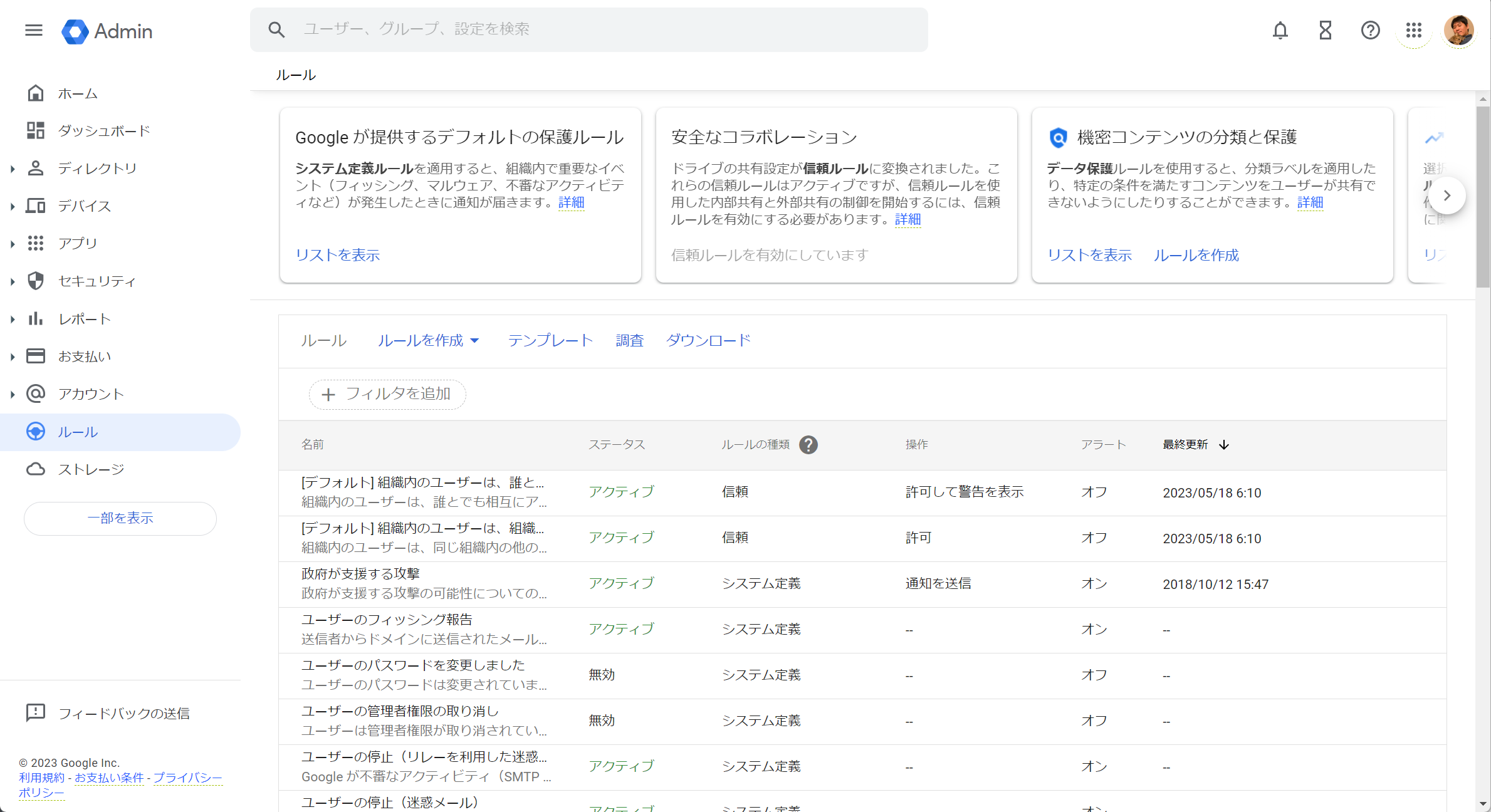Screen dimensions: 1491x812
Task: Go to ホーム in sidebar
Action: click(x=78, y=93)
